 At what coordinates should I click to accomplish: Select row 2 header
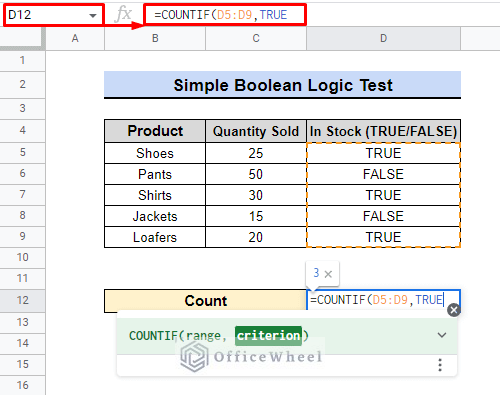22,85
